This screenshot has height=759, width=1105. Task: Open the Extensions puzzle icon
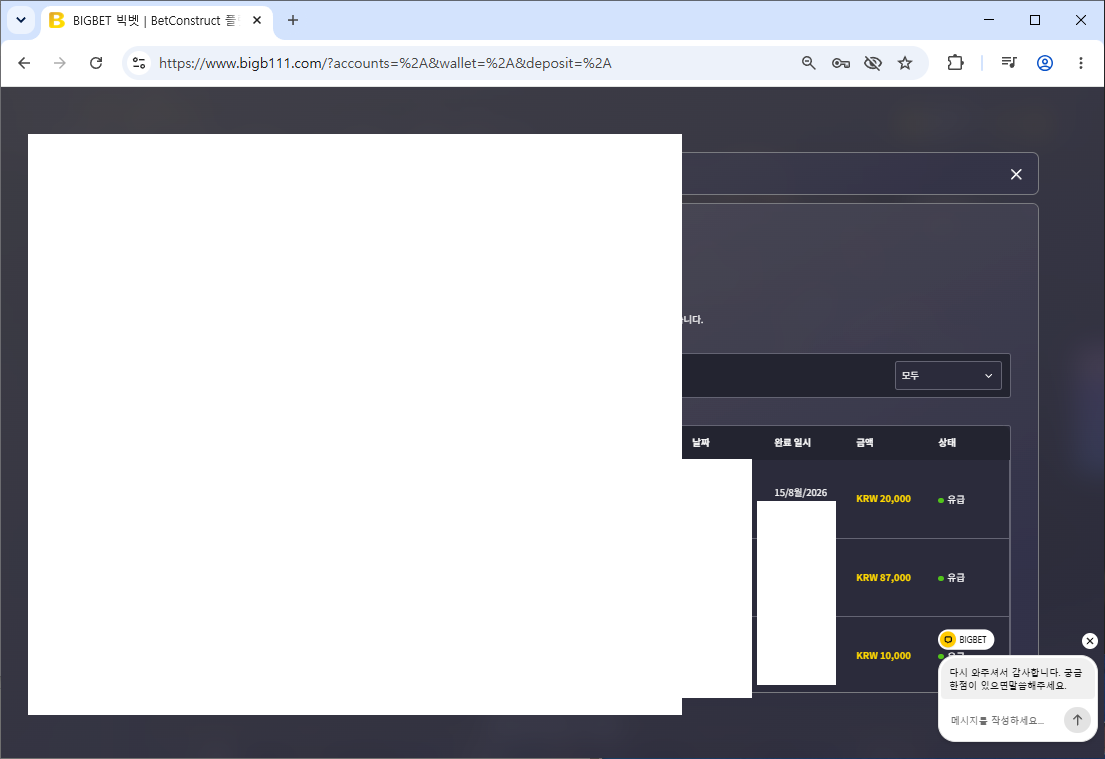pyautogui.click(x=955, y=63)
